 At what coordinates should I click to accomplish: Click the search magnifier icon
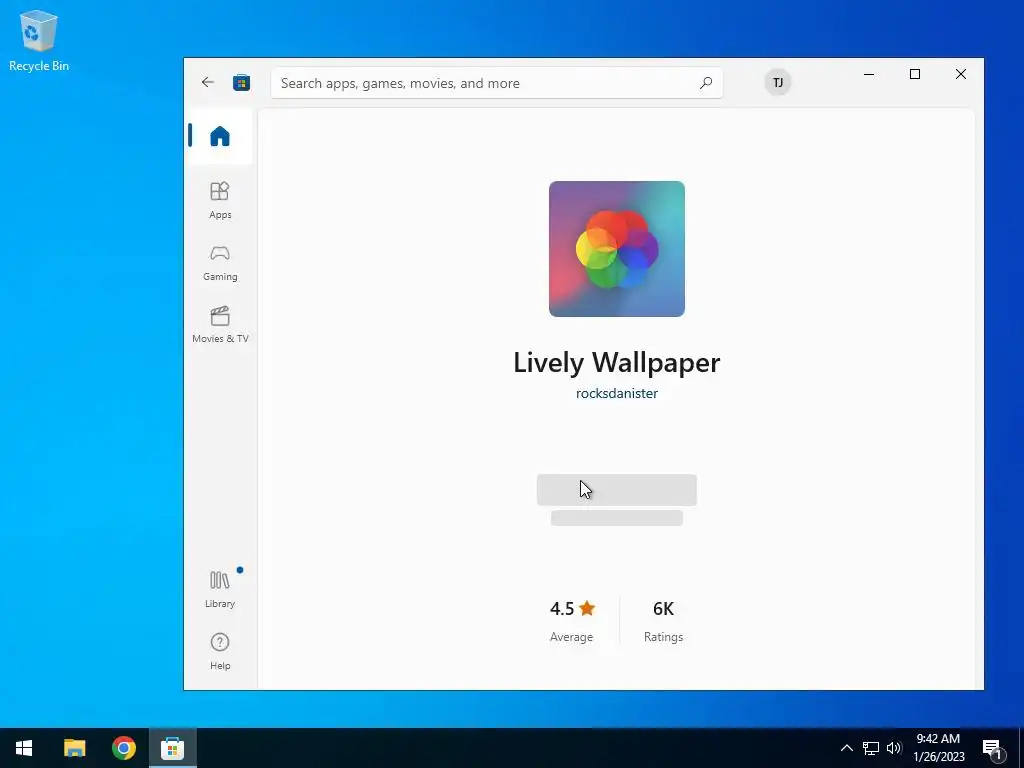706,83
